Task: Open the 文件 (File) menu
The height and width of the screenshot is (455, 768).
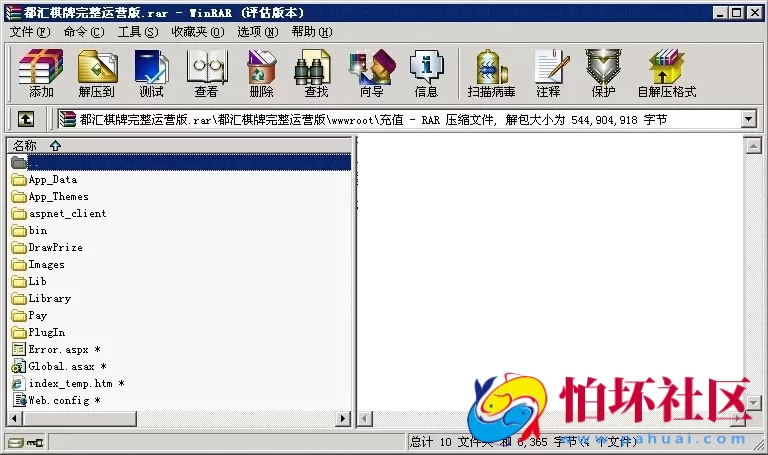Action: [29, 31]
